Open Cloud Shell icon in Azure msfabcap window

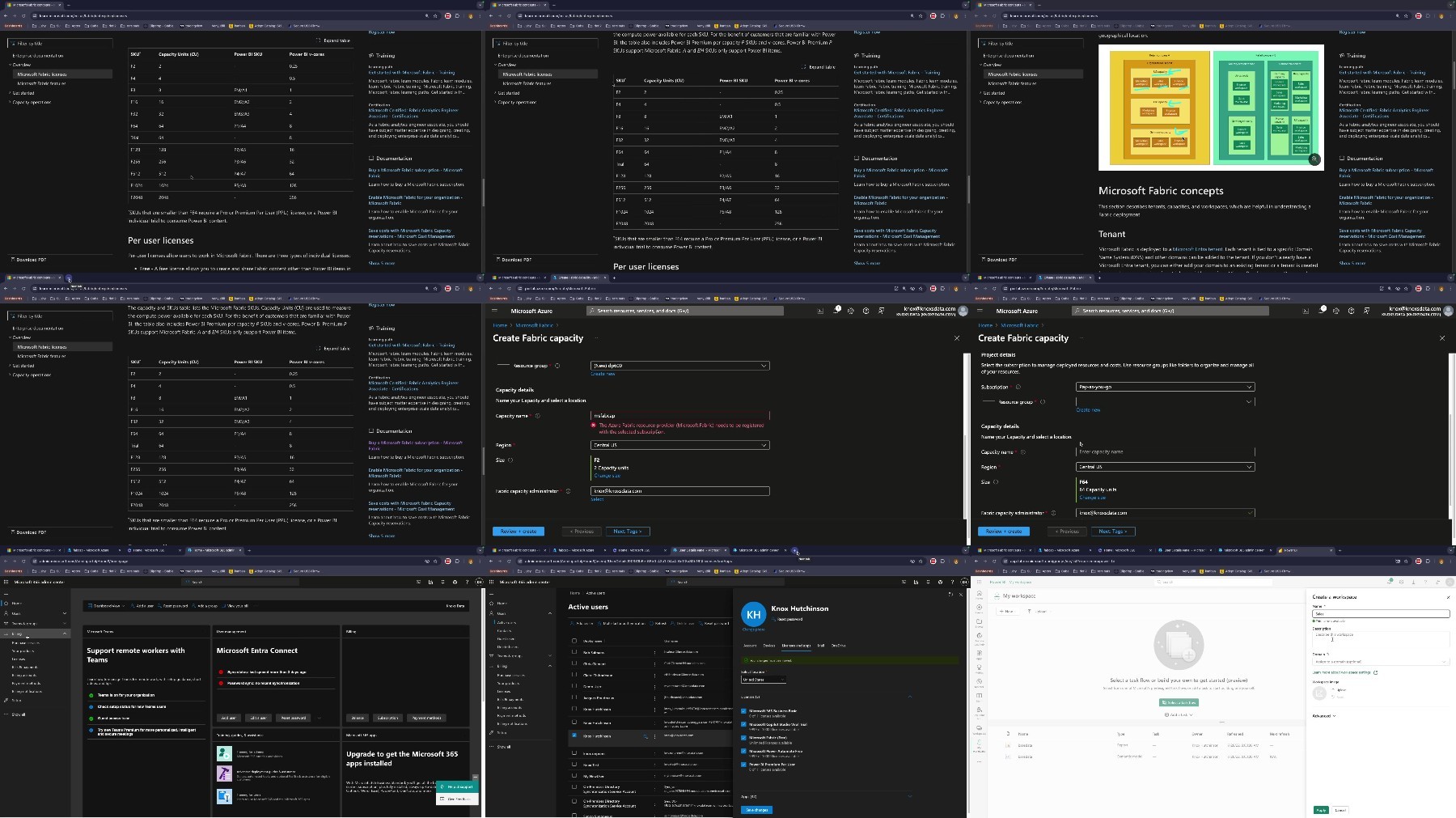(x=820, y=311)
